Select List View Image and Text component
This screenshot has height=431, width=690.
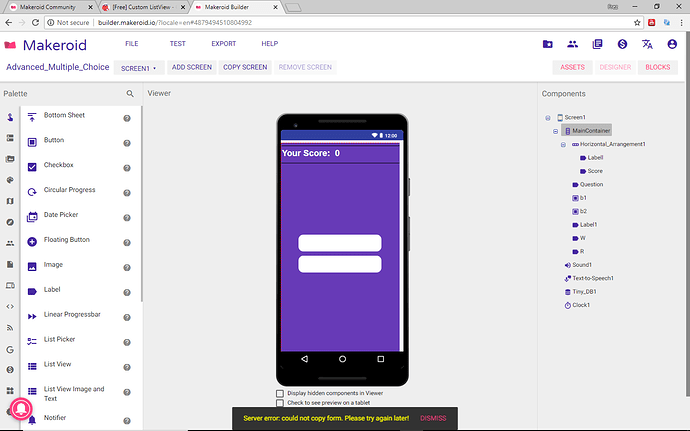74,394
